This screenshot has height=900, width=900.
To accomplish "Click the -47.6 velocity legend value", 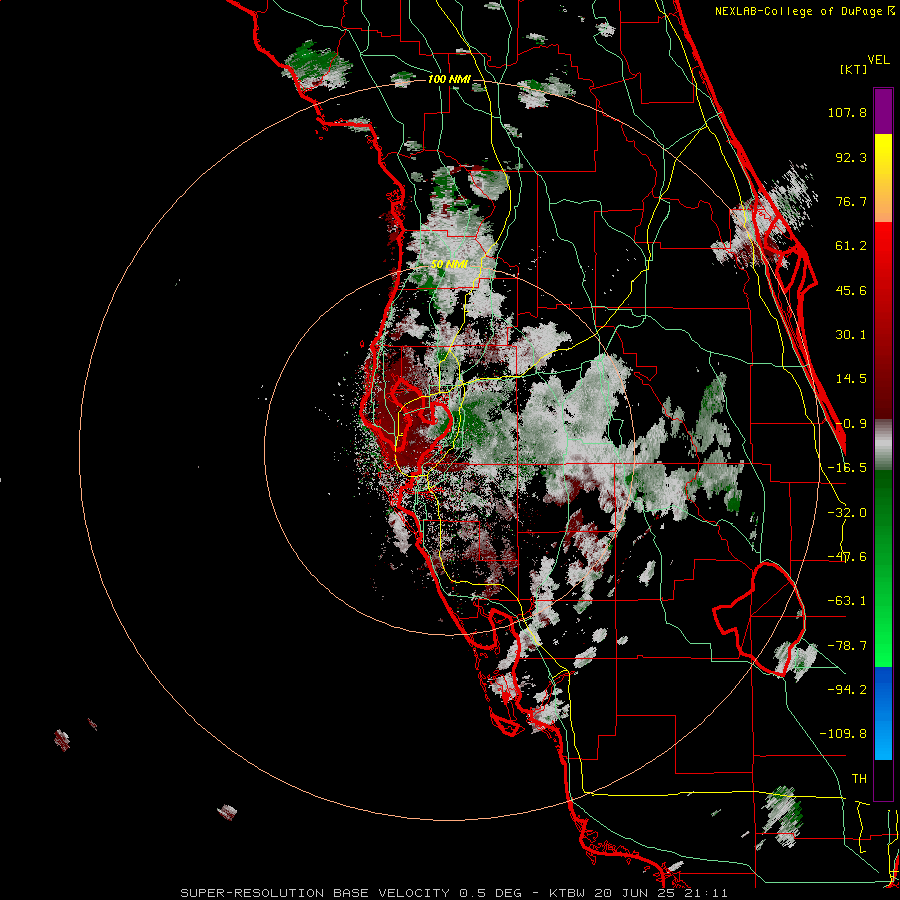I will point(847,557).
